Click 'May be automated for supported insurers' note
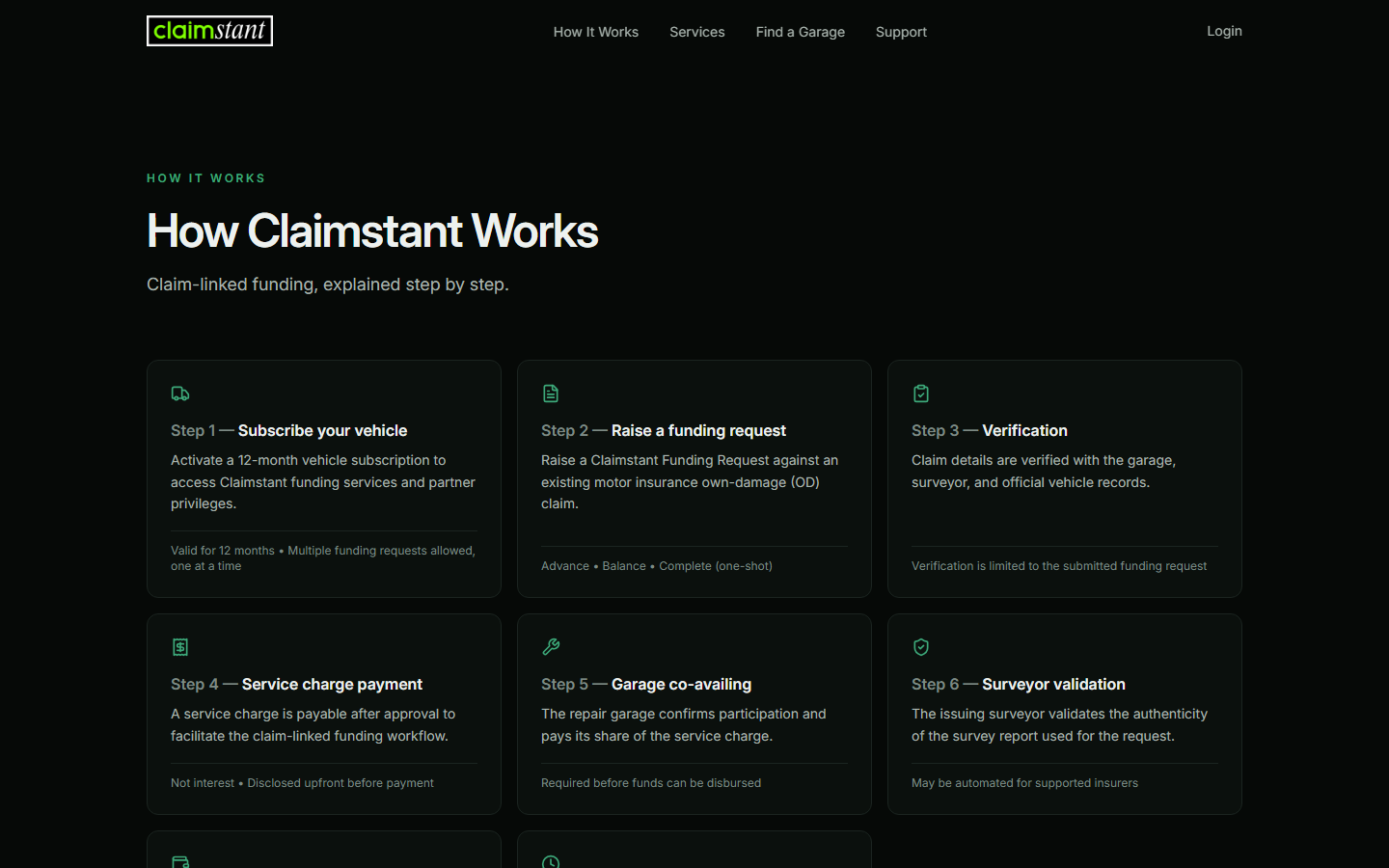Viewport: 1389px width, 868px height. [1024, 783]
